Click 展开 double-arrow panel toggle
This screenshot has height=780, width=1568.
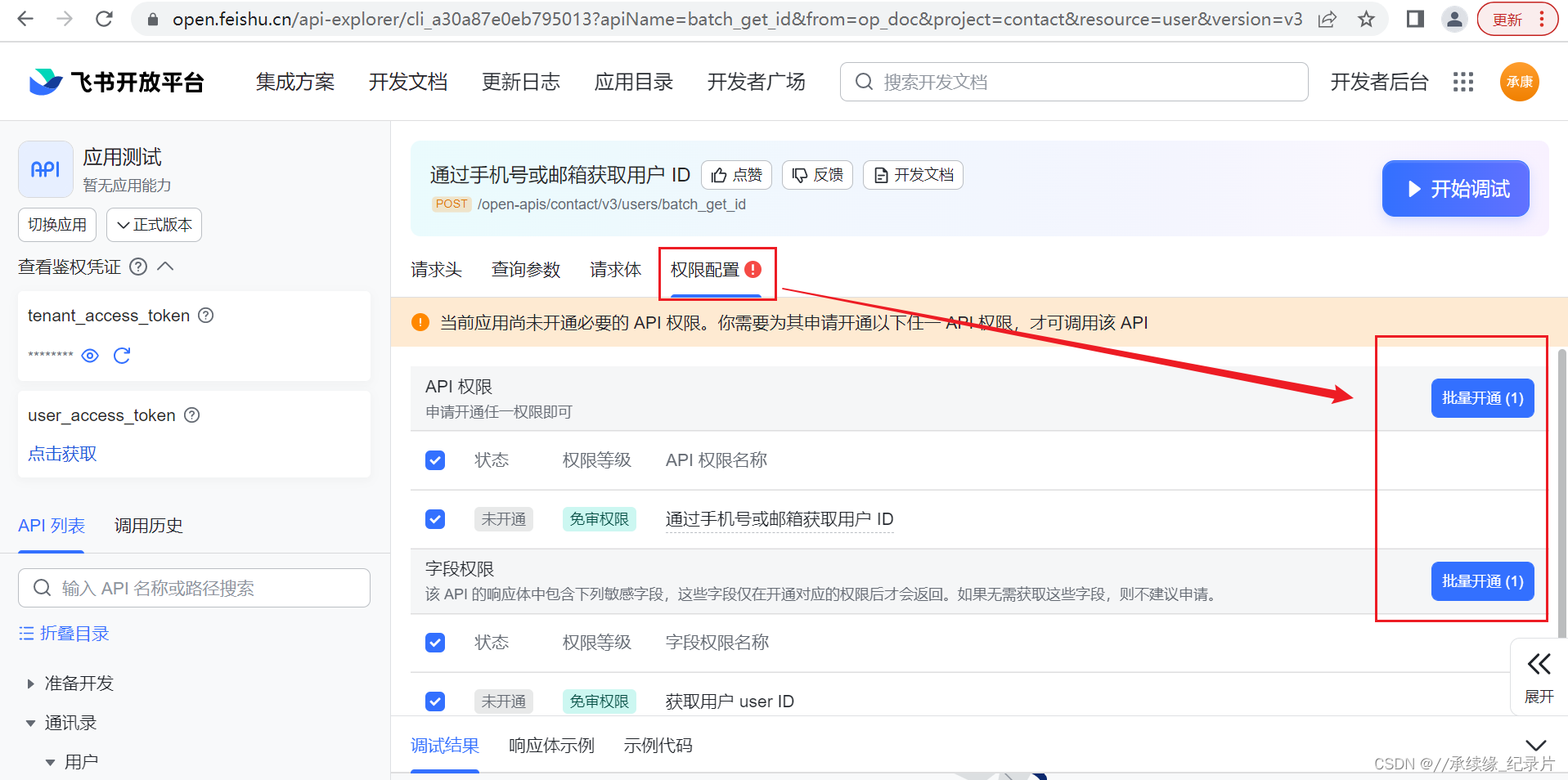(x=1539, y=677)
